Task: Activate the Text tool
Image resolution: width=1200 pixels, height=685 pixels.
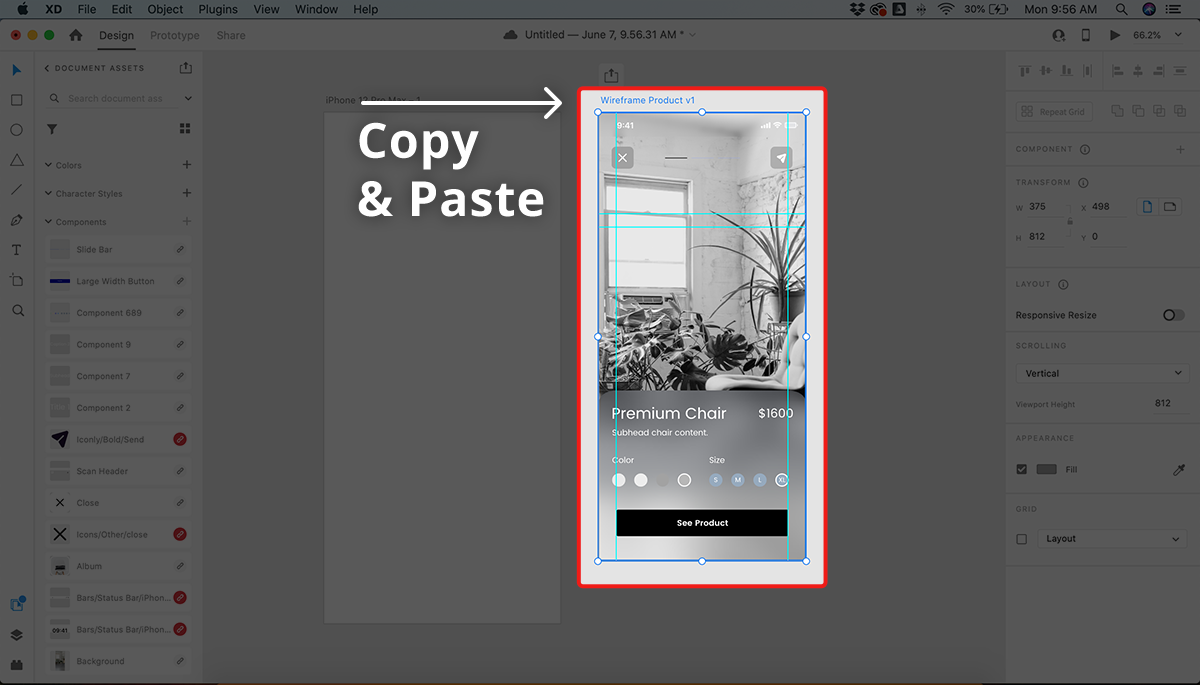Action: click(17, 250)
